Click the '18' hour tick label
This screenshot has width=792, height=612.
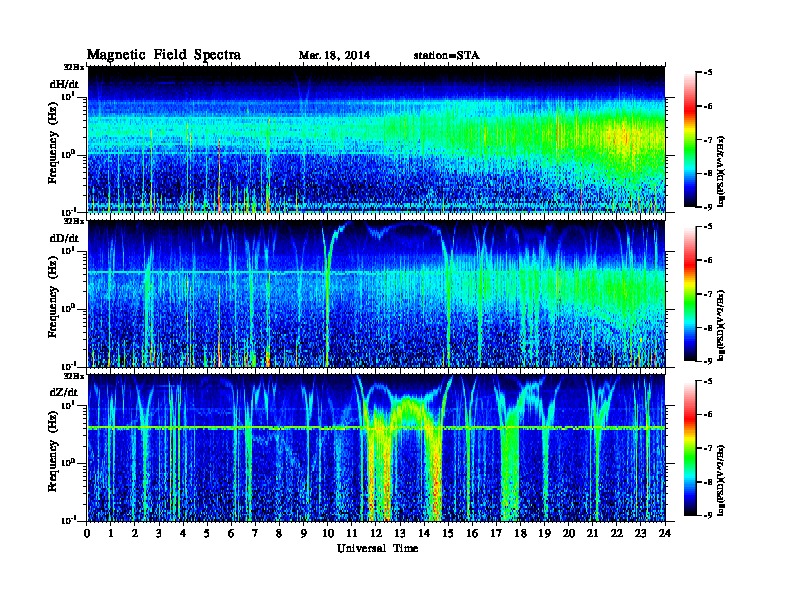click(520, 533)
